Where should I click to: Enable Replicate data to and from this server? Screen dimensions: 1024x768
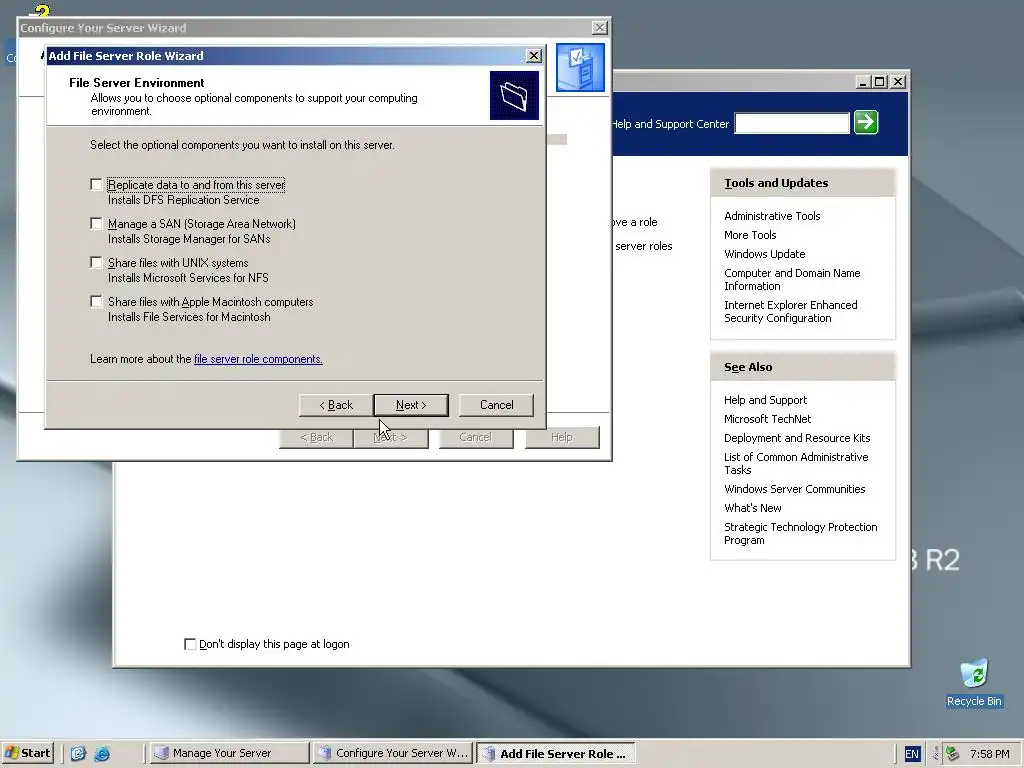coord(96,185)
